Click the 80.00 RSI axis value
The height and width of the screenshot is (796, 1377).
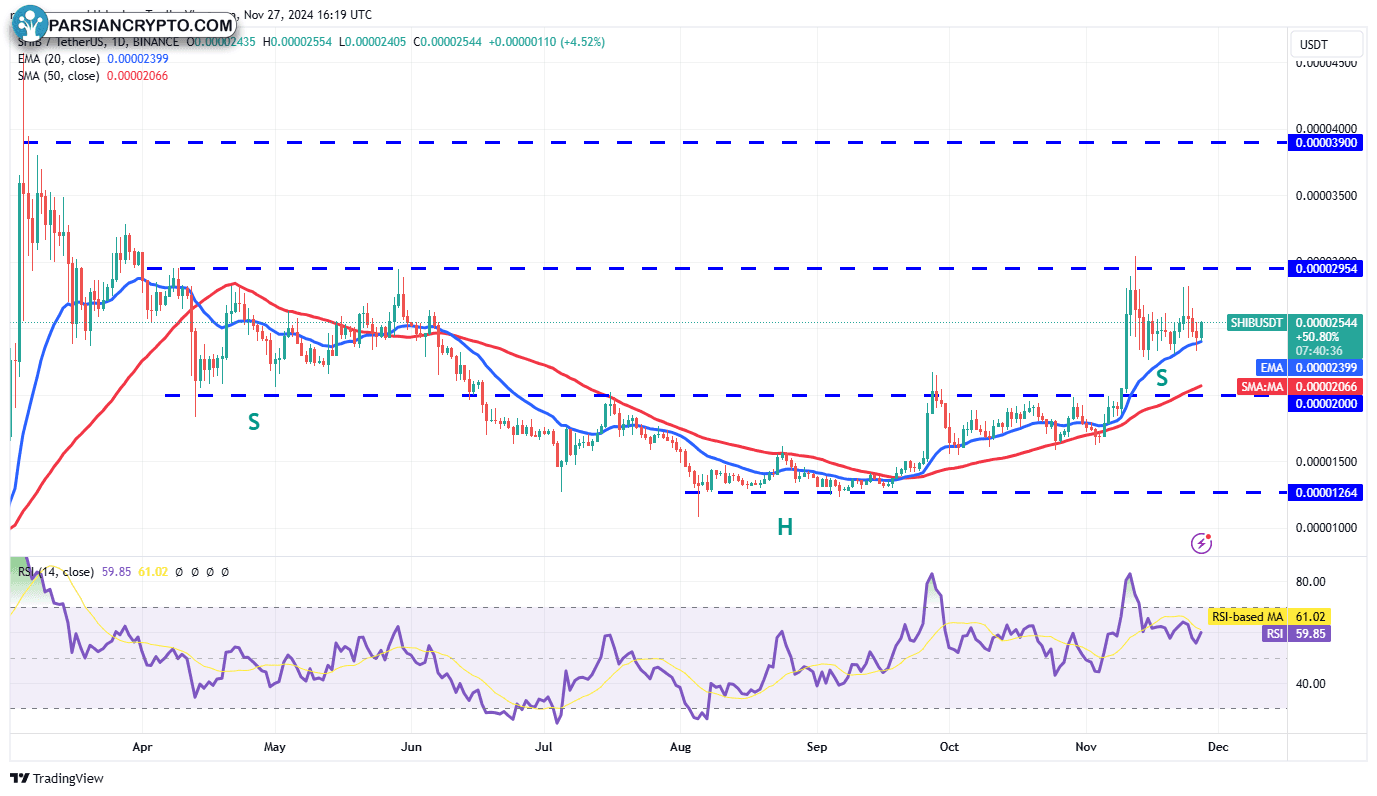(1310, 582)
